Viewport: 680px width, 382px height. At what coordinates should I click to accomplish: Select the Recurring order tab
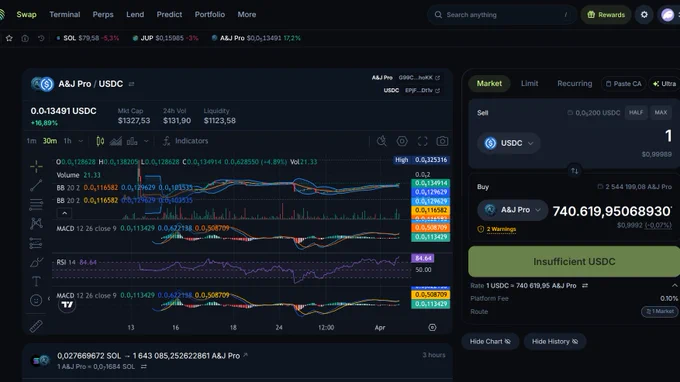point(575,84)
